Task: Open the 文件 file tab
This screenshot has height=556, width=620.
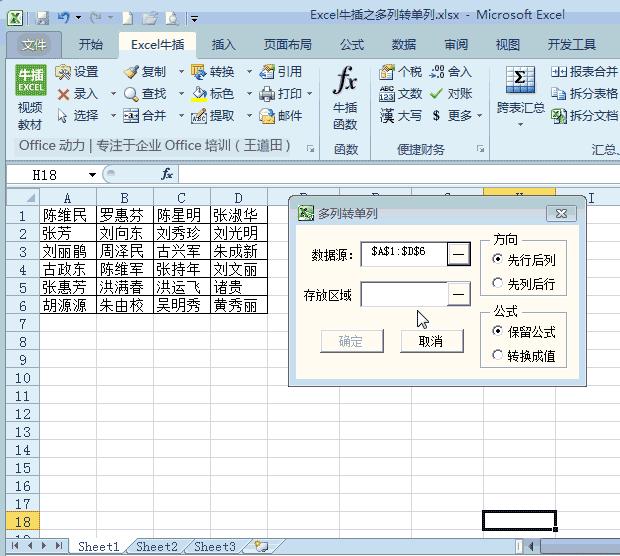Action: click(x=34, y=45)
